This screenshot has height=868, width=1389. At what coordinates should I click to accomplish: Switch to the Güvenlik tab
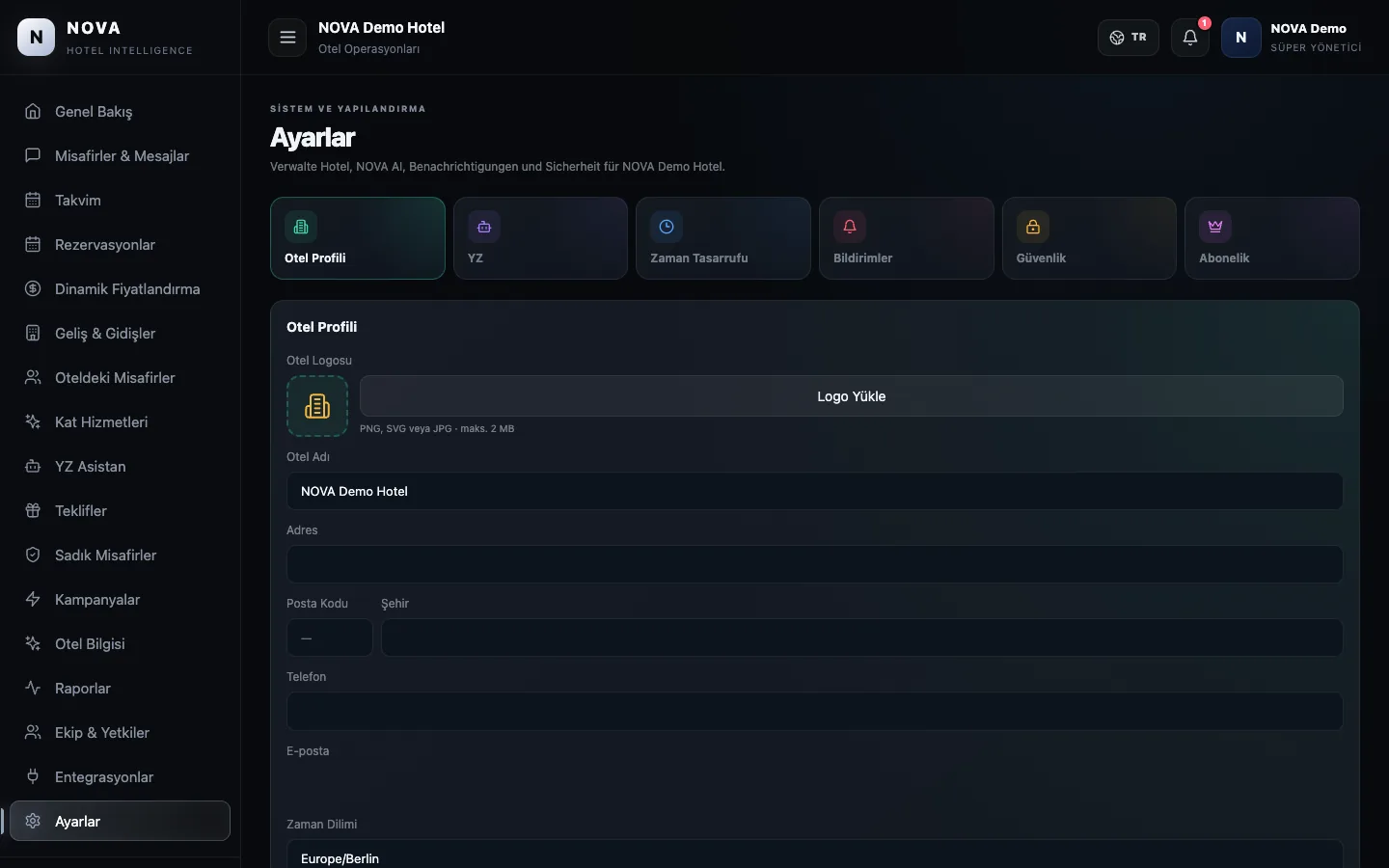[1089, 238]
